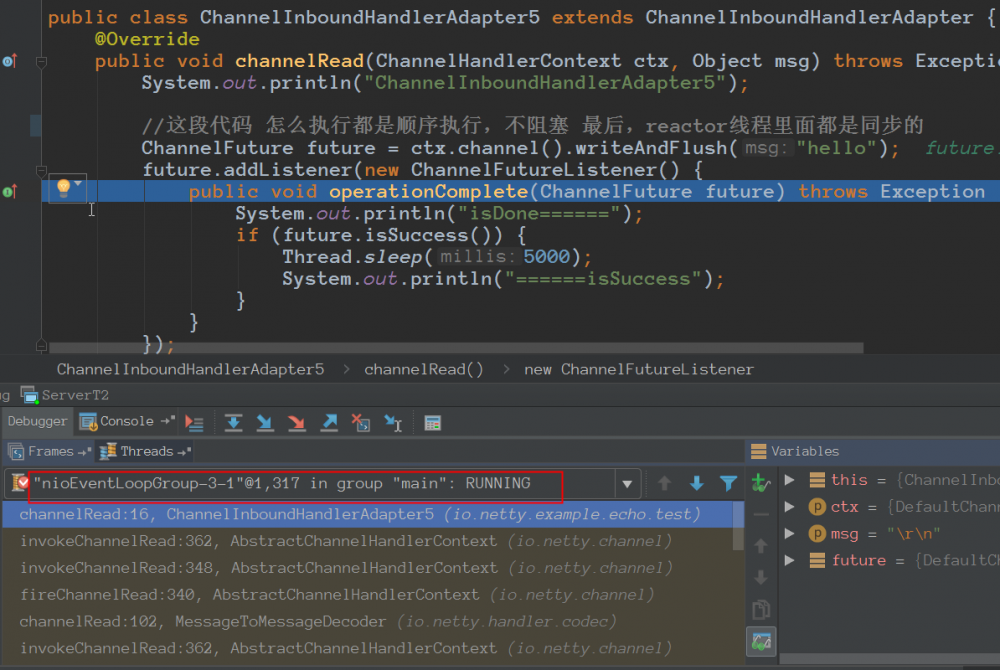Expand the 'this' variable node
1000x670 pixels.
click(x=790, y=480)
